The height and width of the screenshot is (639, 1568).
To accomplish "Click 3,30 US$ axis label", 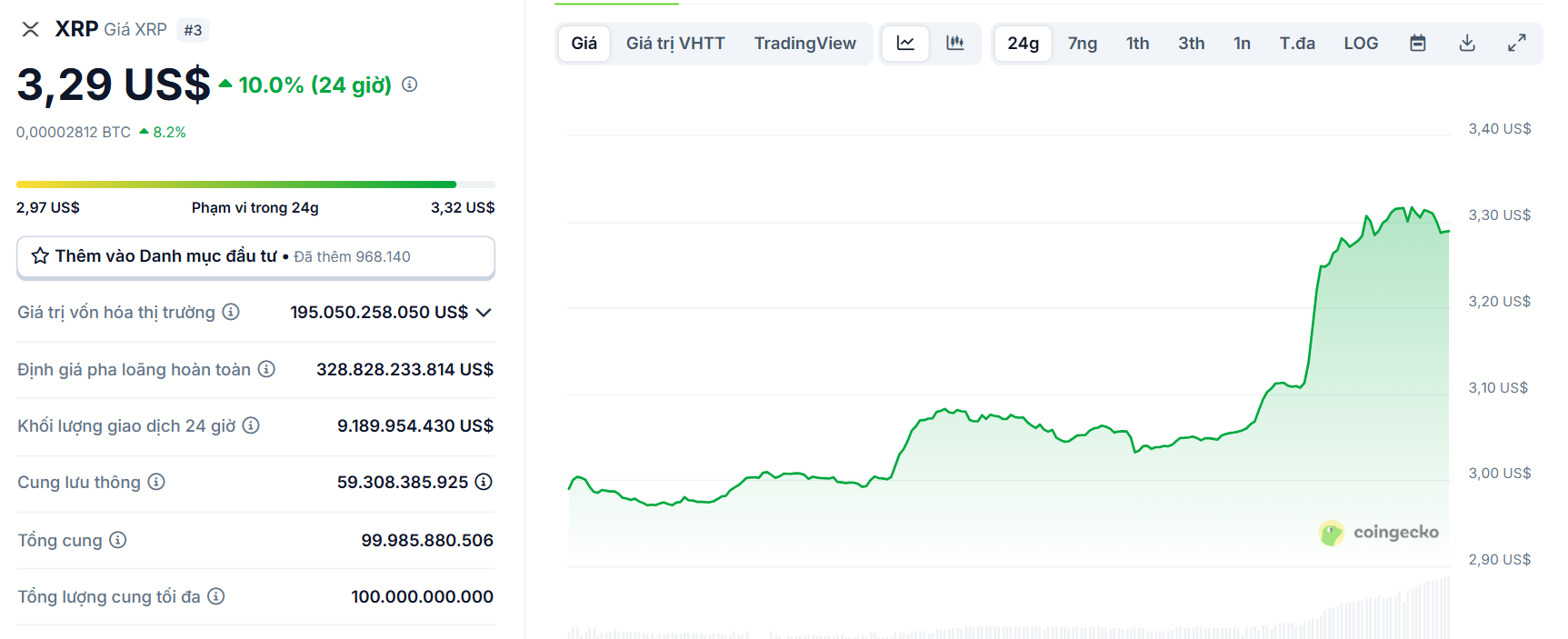I will click(x=1500, y=215).
